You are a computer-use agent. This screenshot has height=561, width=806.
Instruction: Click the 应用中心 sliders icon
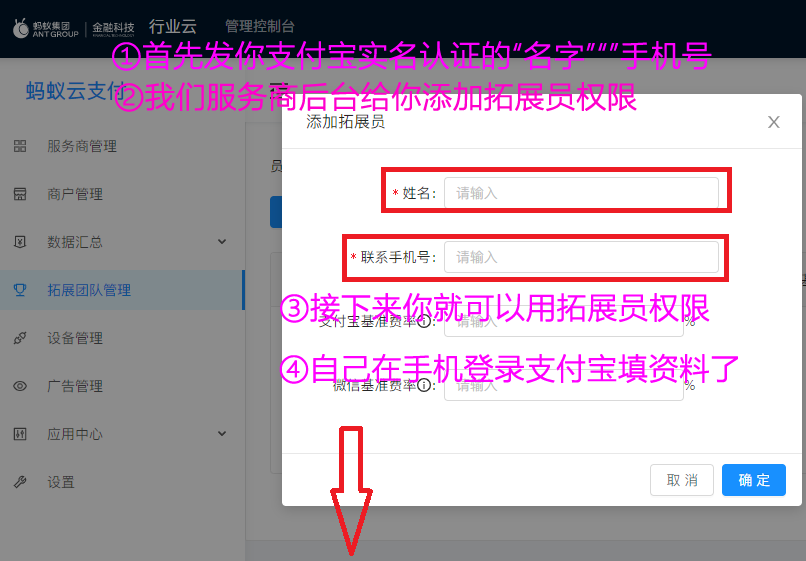pos(20,434)
